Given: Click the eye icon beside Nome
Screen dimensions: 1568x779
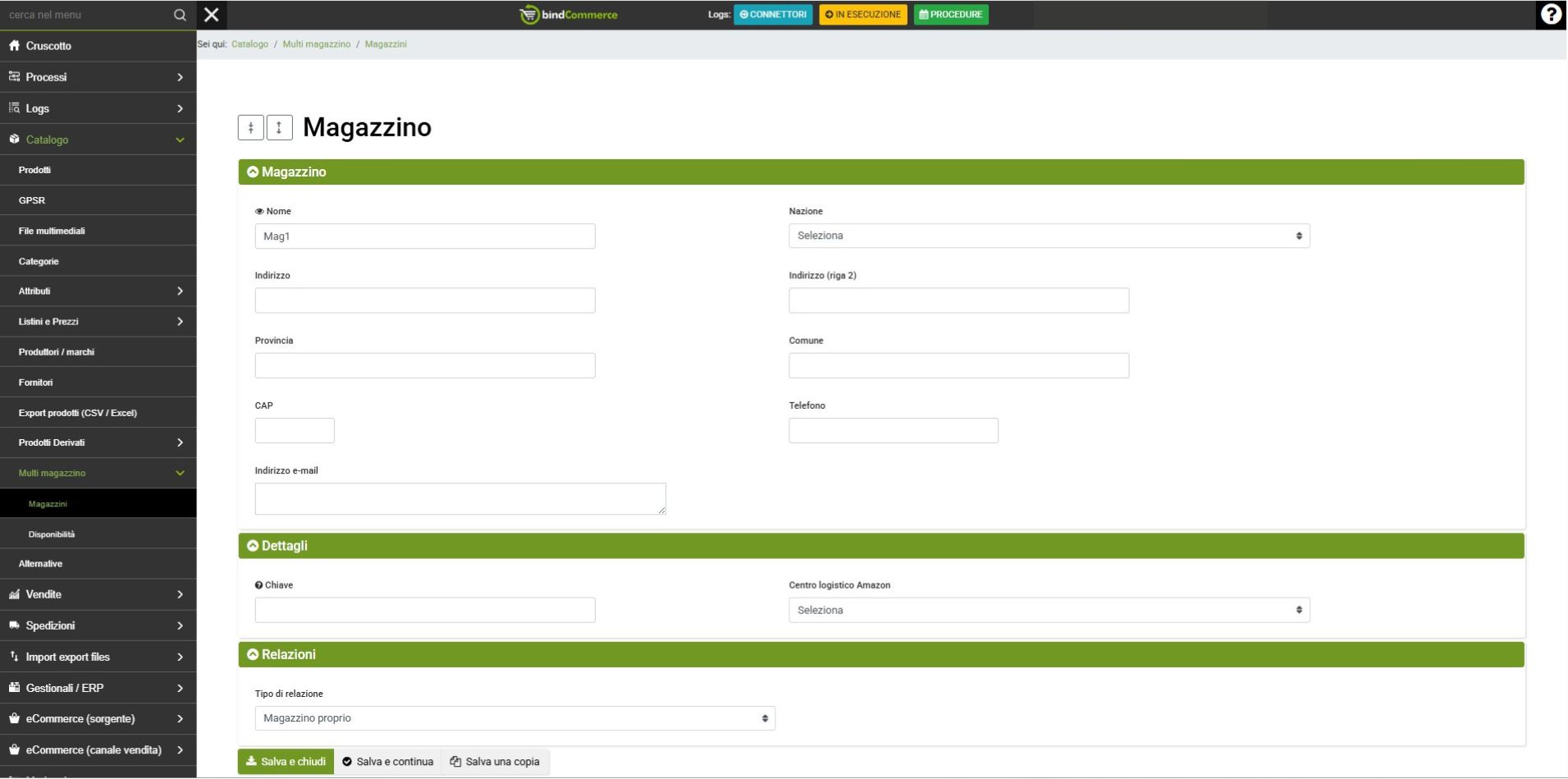Looking at the screenshot, I should [x=259, y=212].
